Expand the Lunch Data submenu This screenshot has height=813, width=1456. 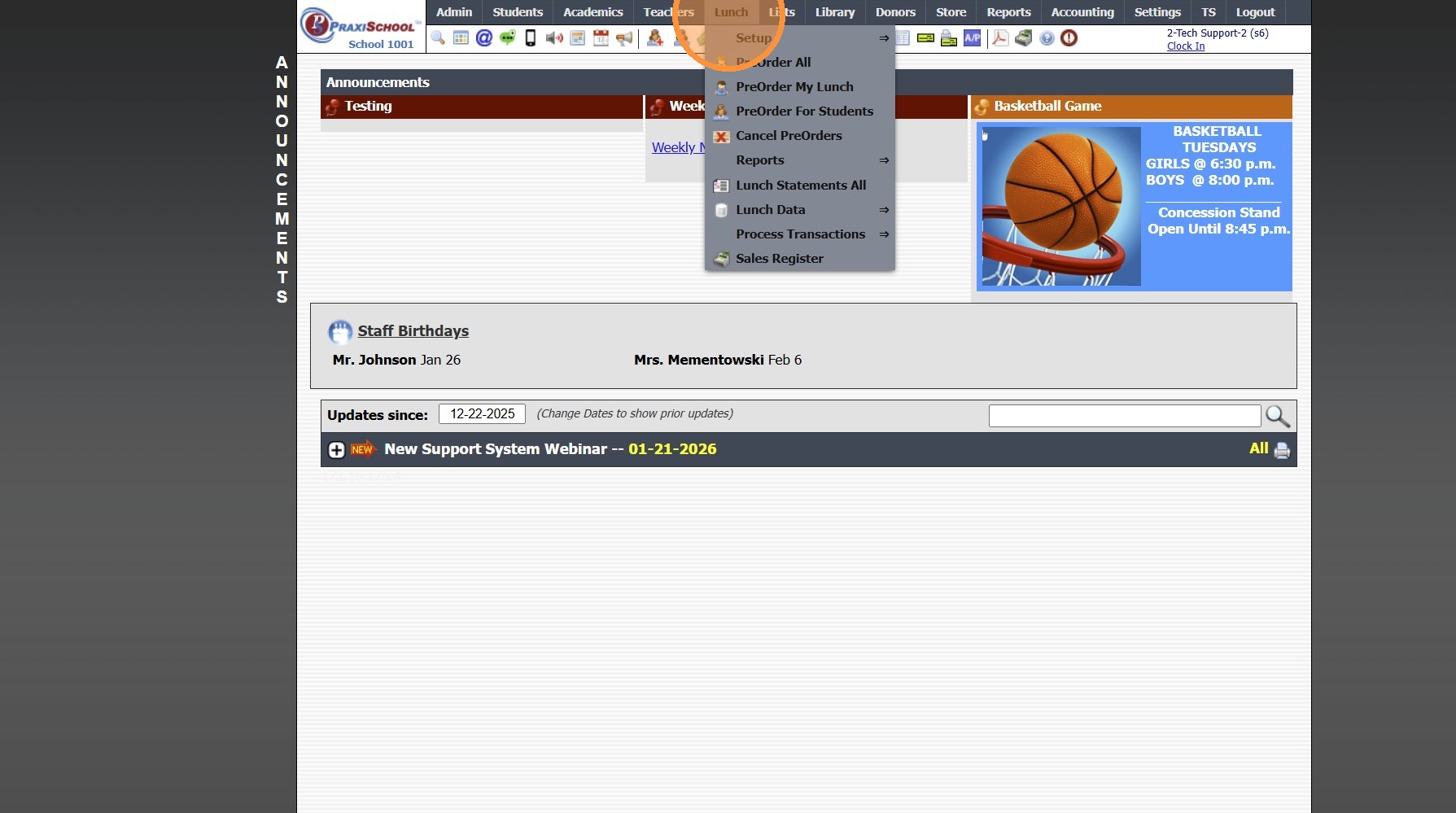coord(800,209)
